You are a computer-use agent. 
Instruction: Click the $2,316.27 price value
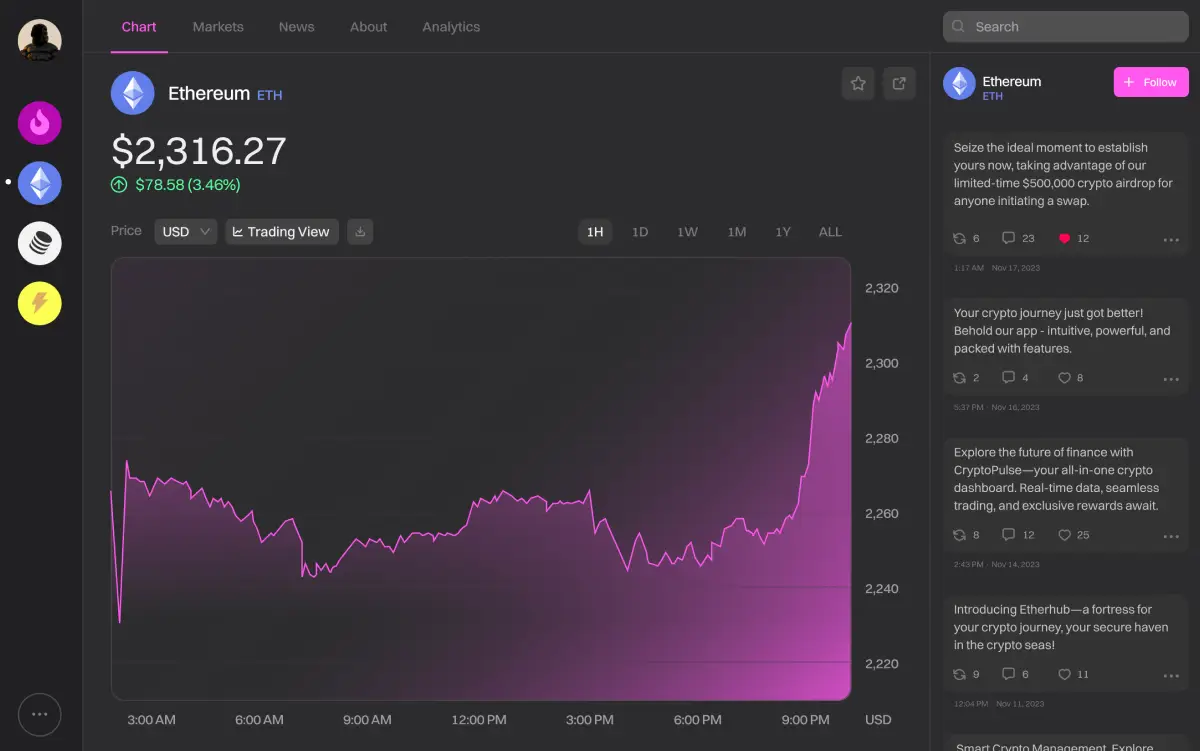click(199, 151)
